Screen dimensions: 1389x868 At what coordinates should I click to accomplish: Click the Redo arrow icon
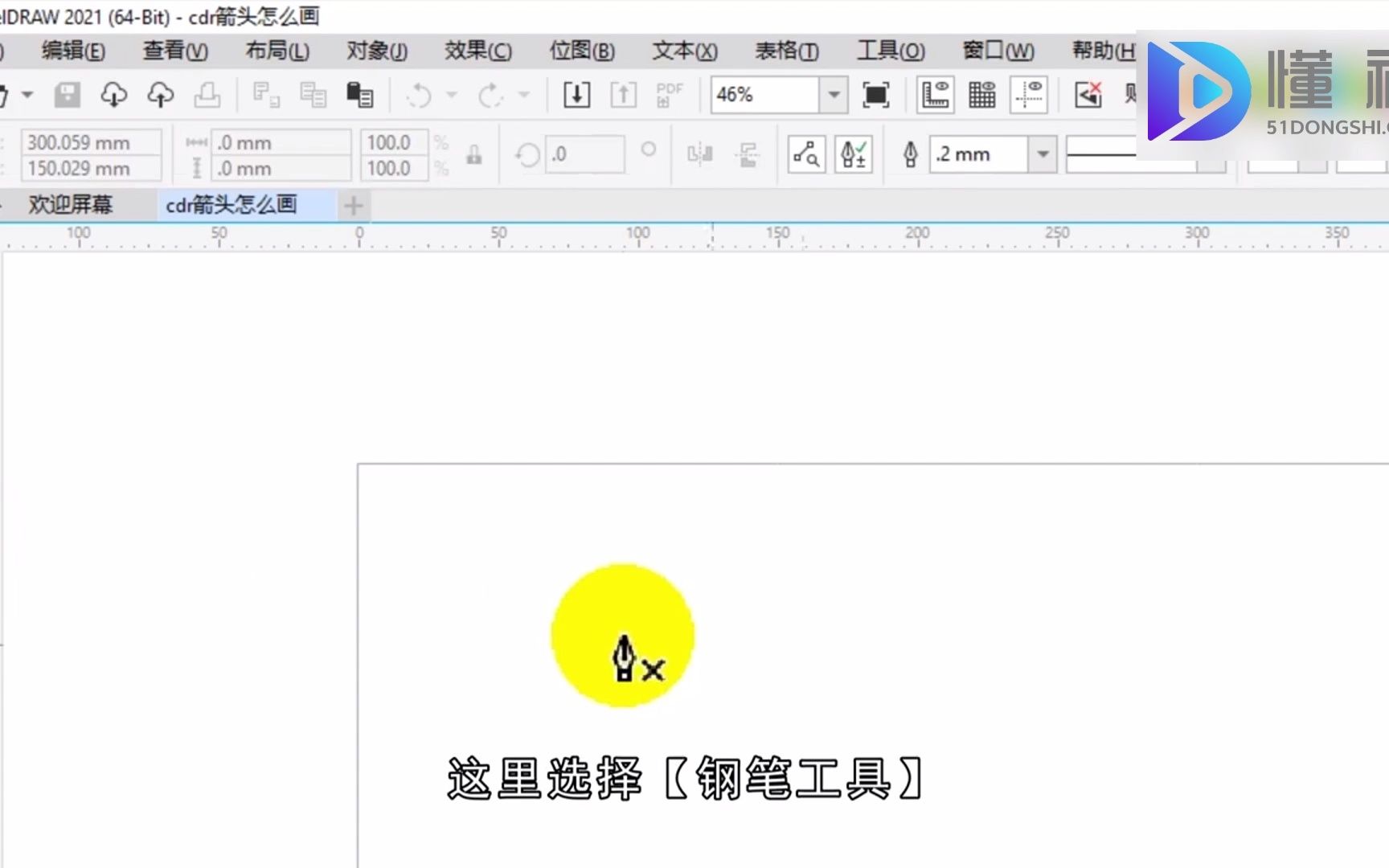click(x=490, y=96)
